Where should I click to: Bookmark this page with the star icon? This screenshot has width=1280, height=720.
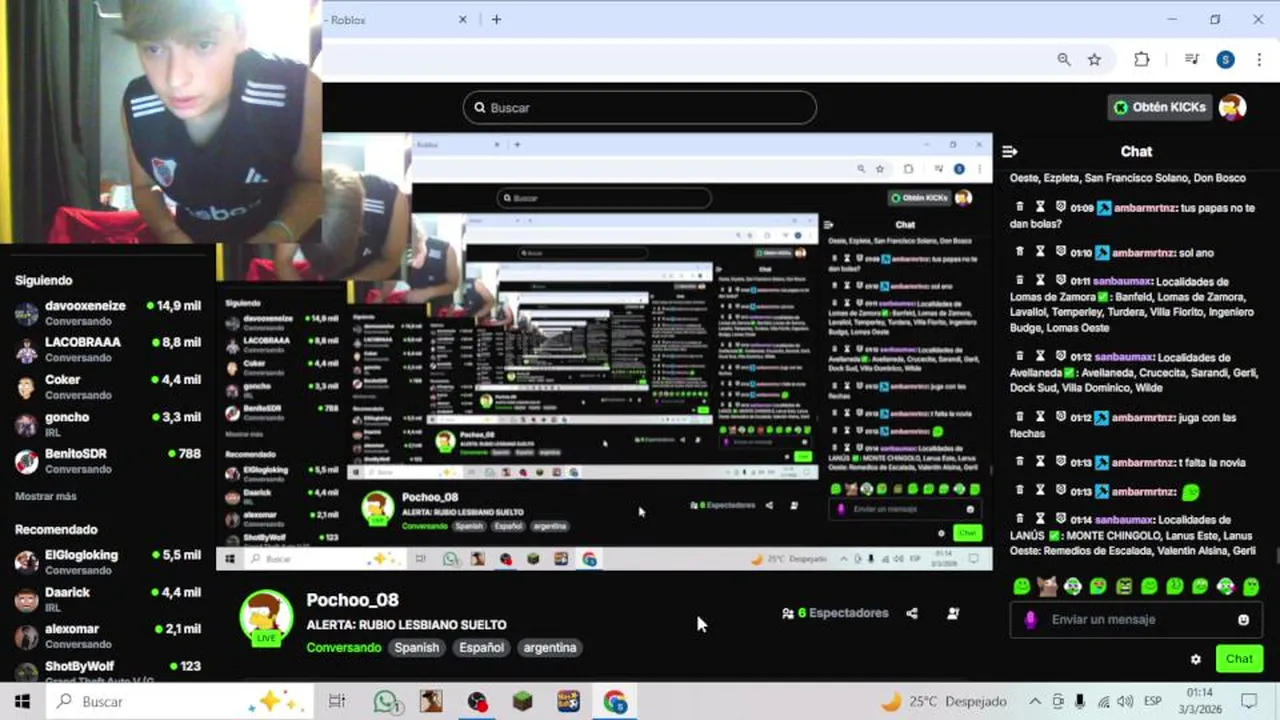(x=1095, y=60)
